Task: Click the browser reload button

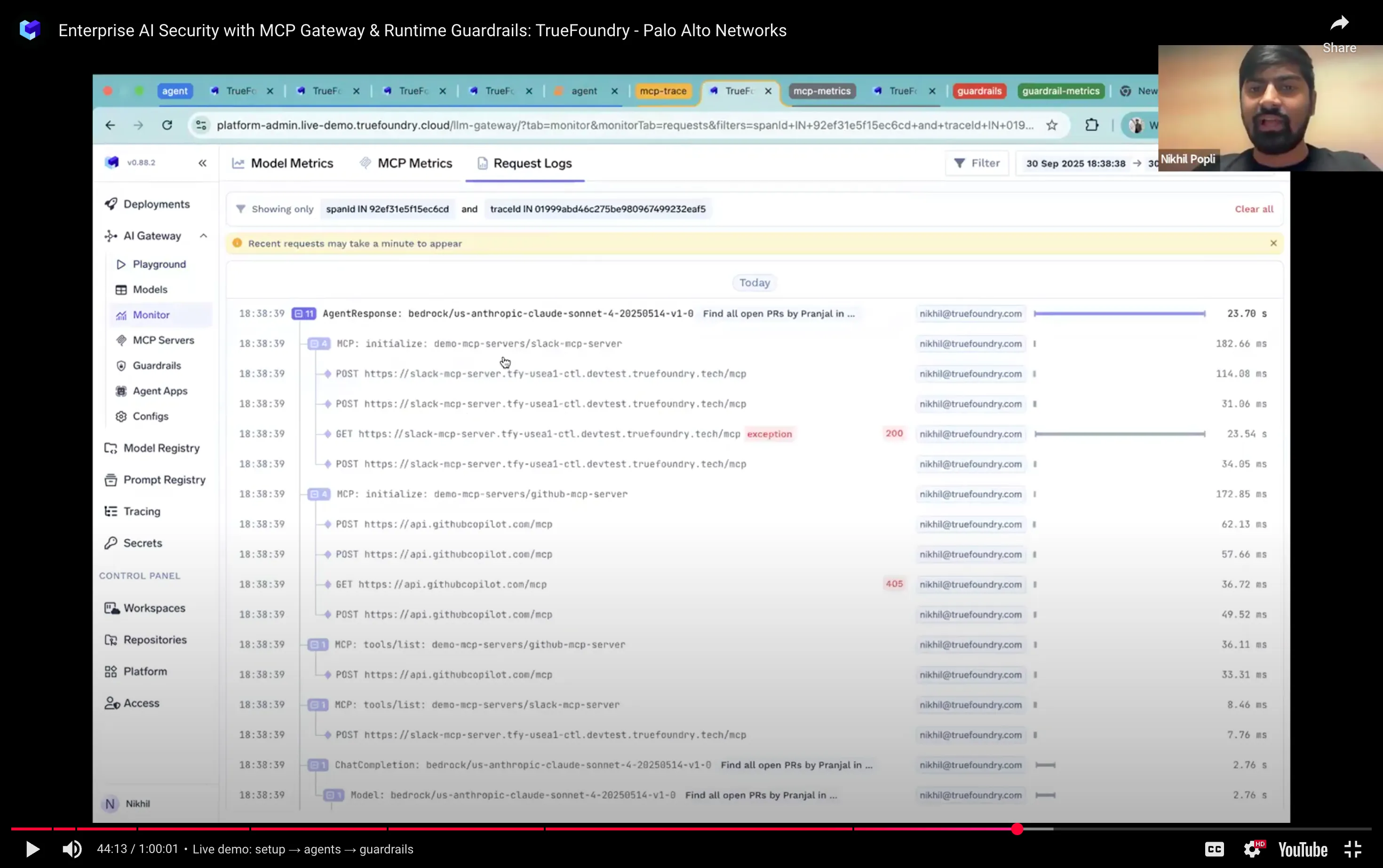Action: 167,125
